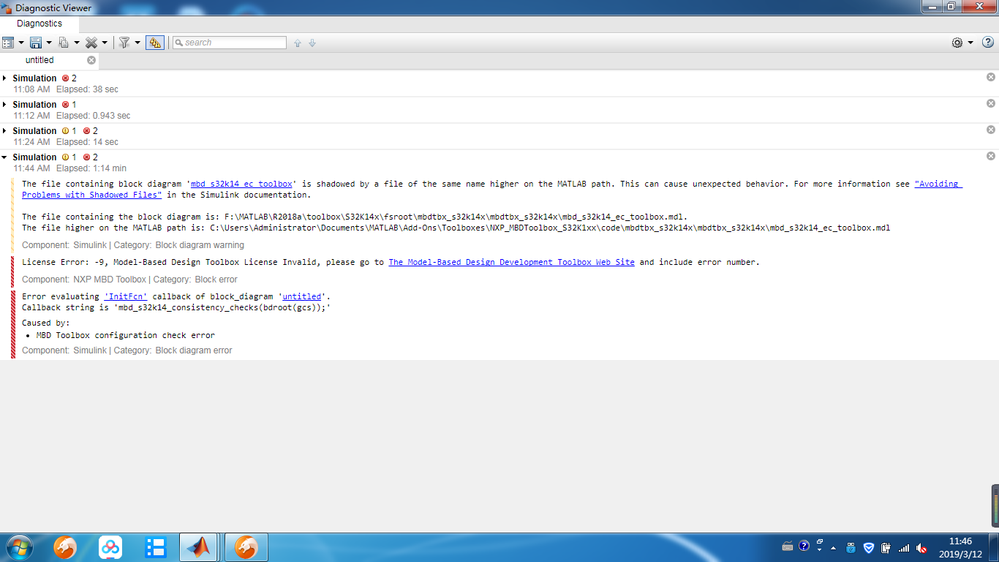The image size is (999, 562).
Task: Click the warning icon of the 11:44 AM Simulation
Action: (x=65, y=157)
